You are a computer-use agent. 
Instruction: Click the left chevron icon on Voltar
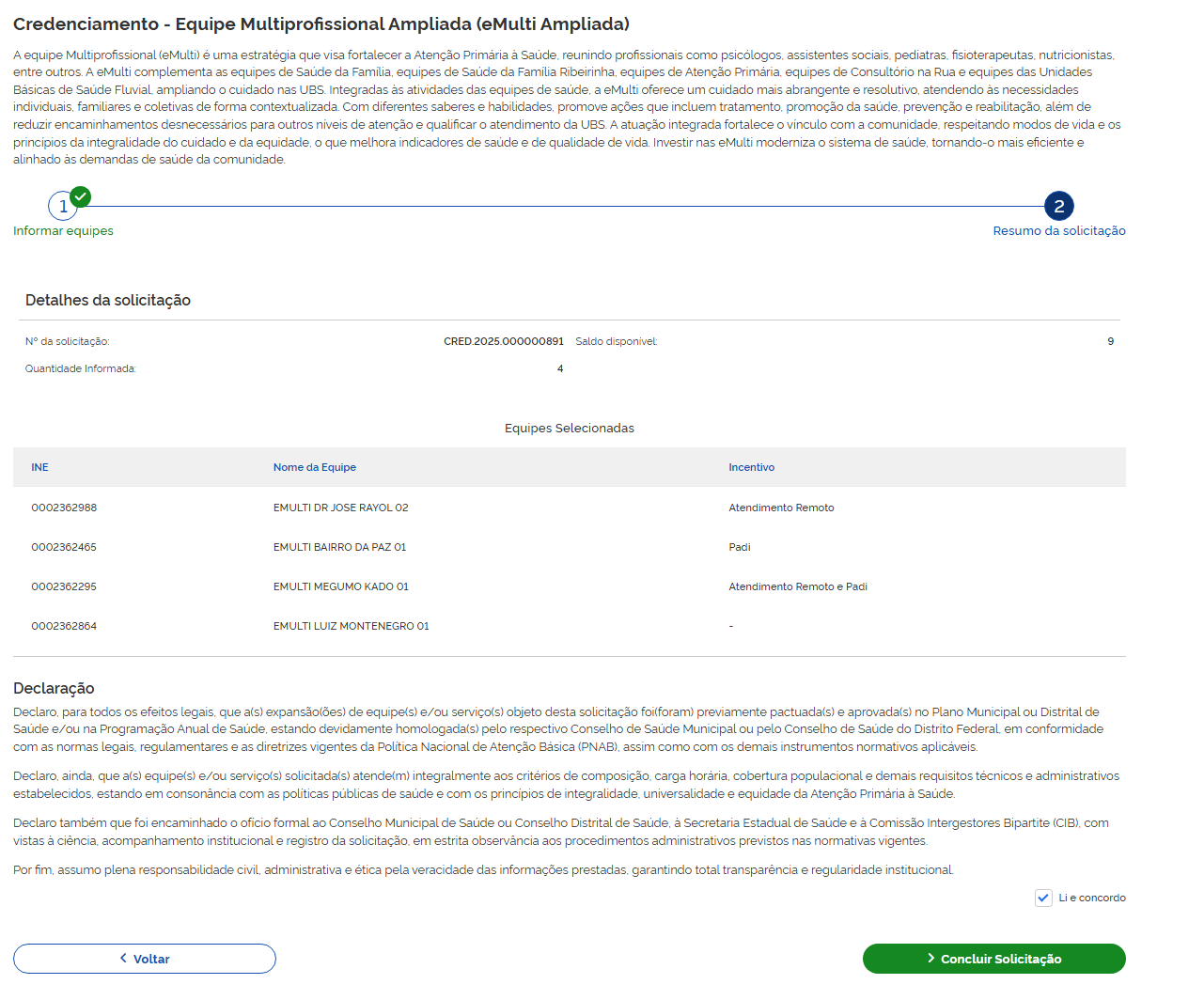123,958
